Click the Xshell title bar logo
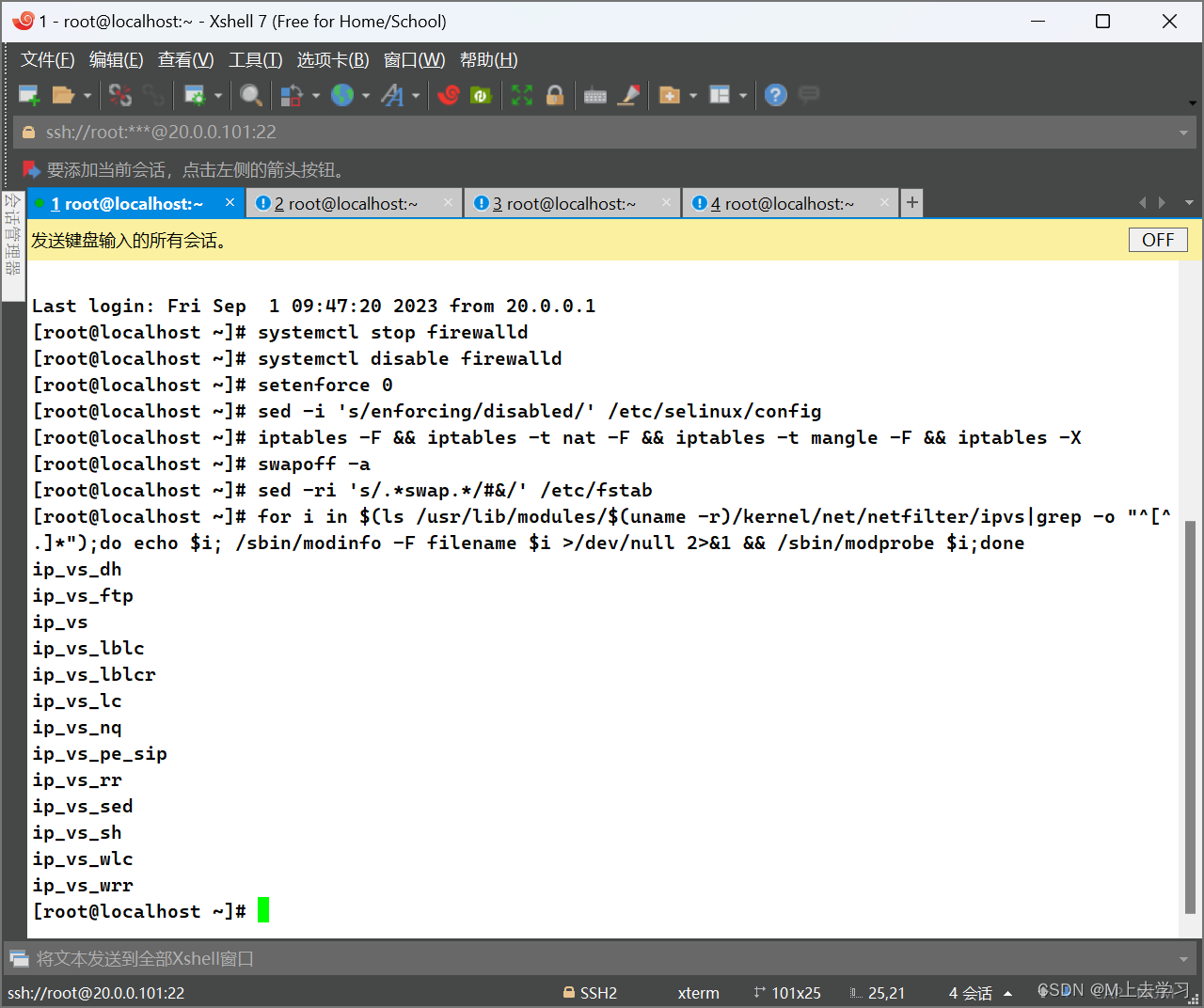 23,20
